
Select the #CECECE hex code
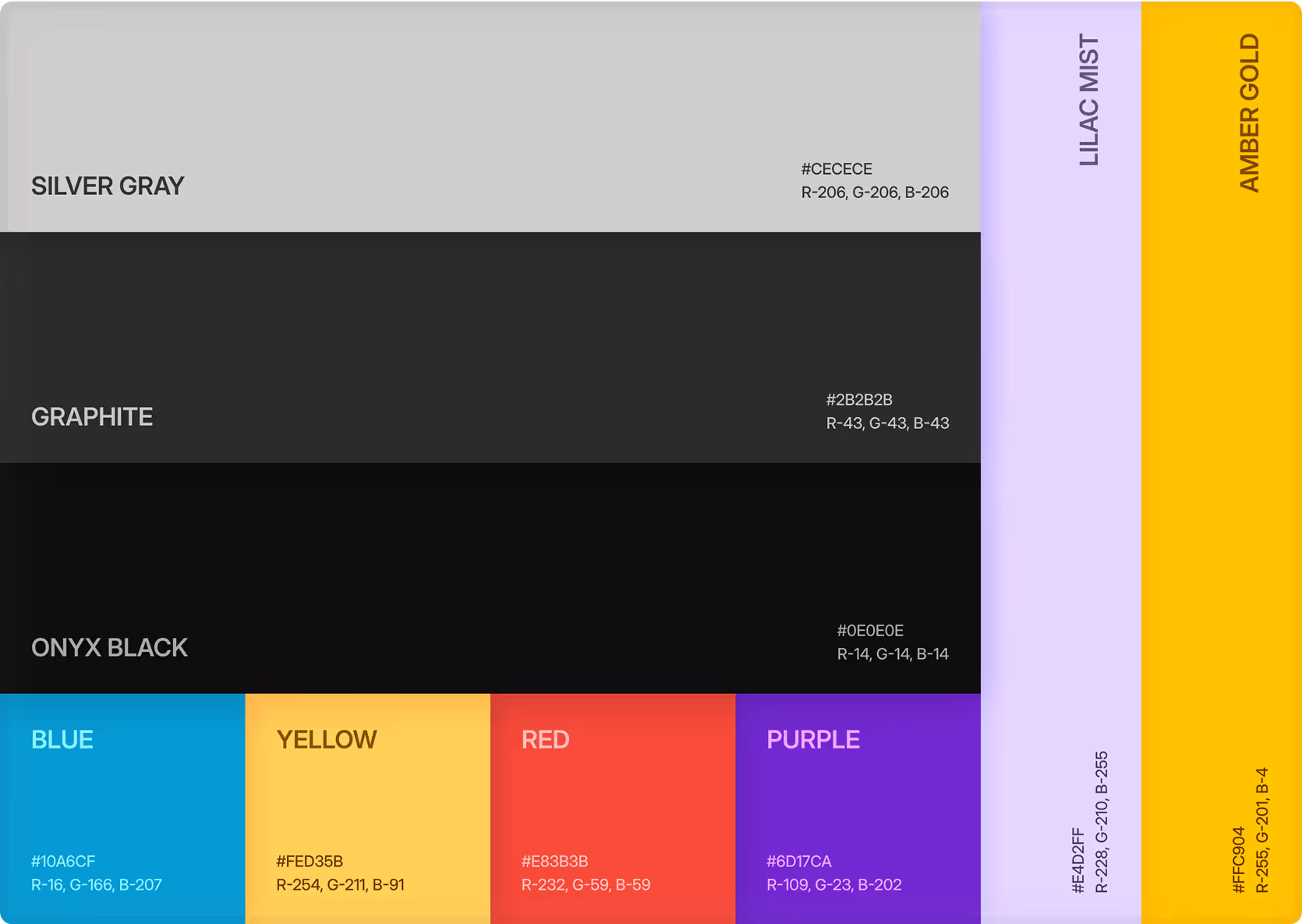tap(837, 169)
